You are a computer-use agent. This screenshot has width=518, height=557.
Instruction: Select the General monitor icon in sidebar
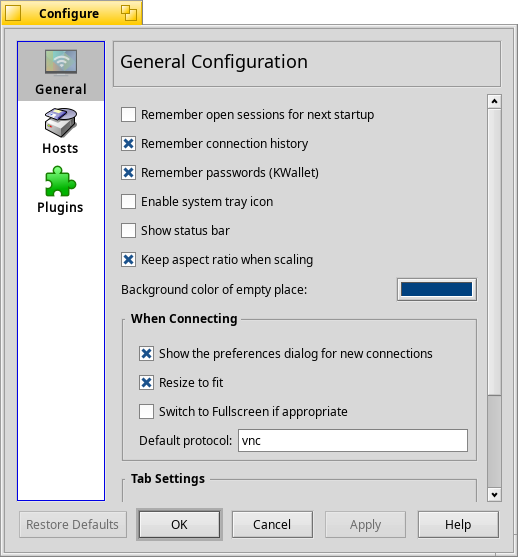[61, 63]
